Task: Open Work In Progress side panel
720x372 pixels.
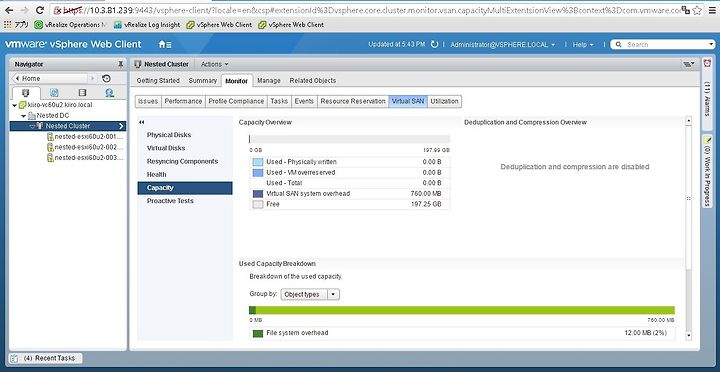Action: 707,171
